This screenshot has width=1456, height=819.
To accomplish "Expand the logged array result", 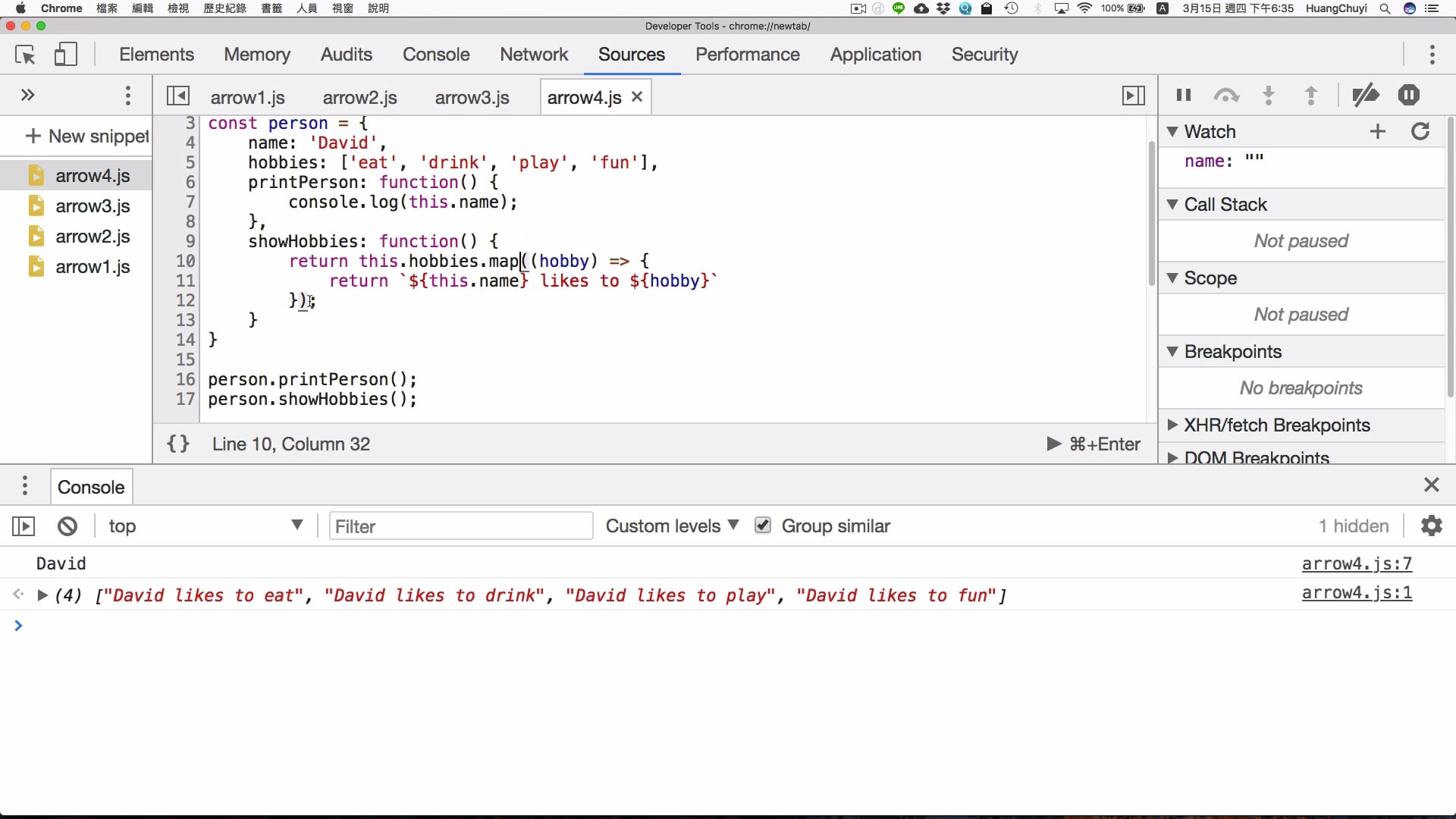I will [x=43, y=596].
